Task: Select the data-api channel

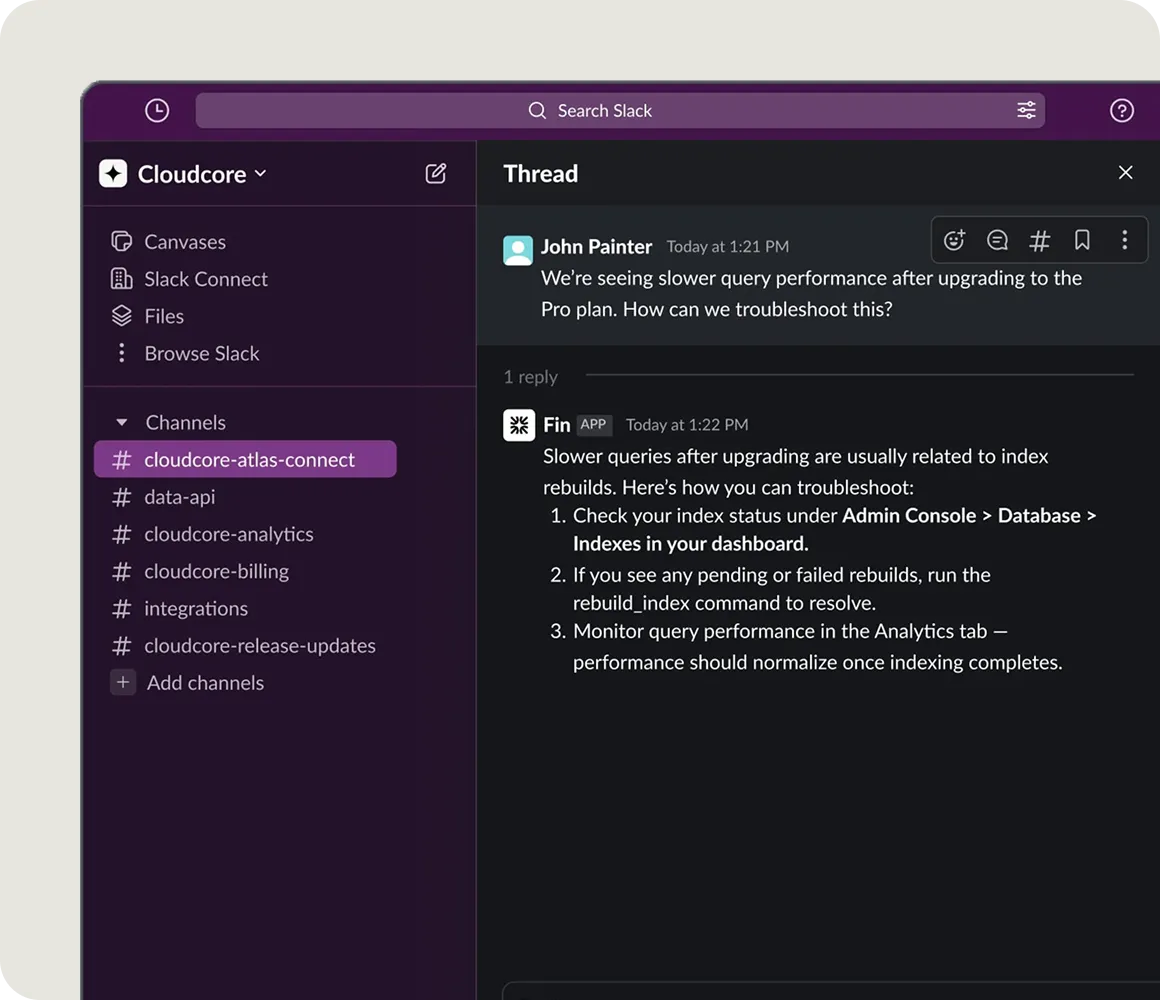Action: pyautogui.click(x=179, y=497)
